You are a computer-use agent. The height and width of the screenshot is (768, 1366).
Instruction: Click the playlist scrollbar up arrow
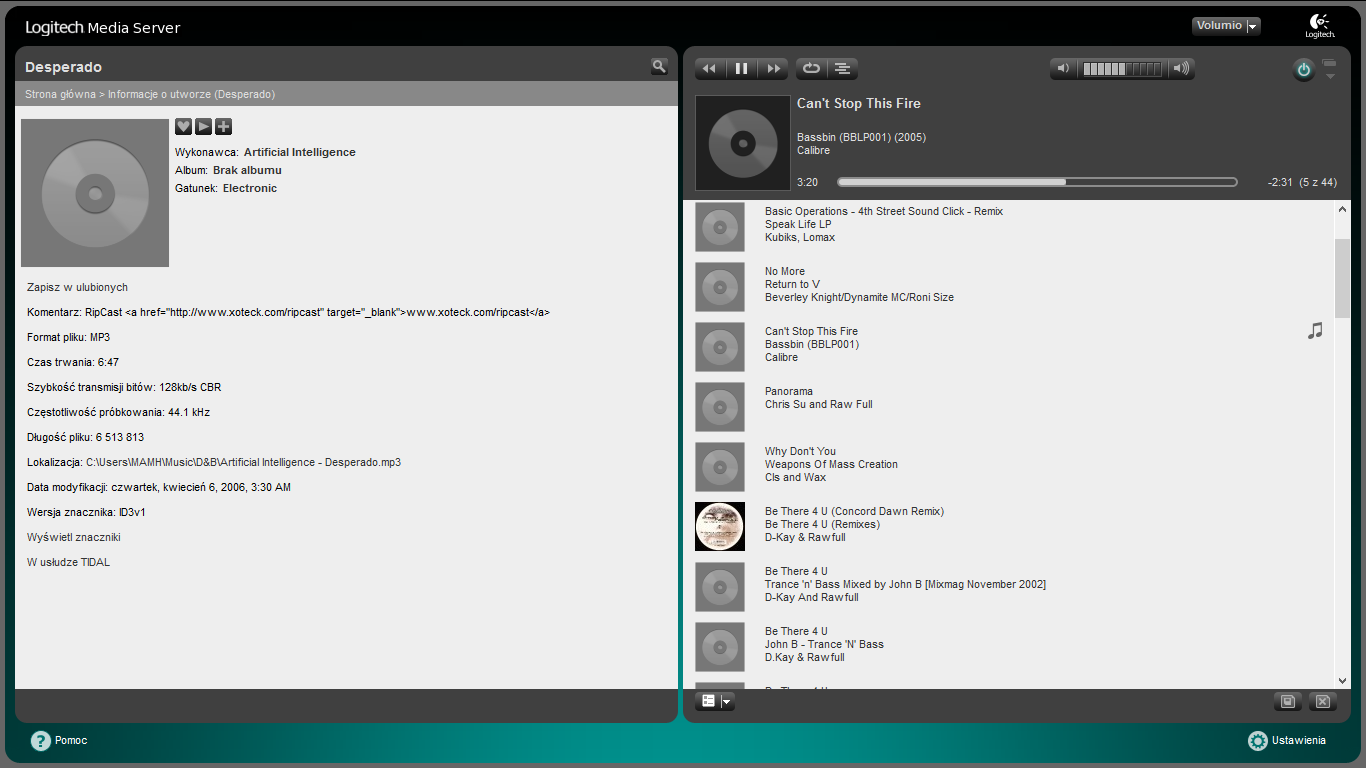coord(1342,210)
